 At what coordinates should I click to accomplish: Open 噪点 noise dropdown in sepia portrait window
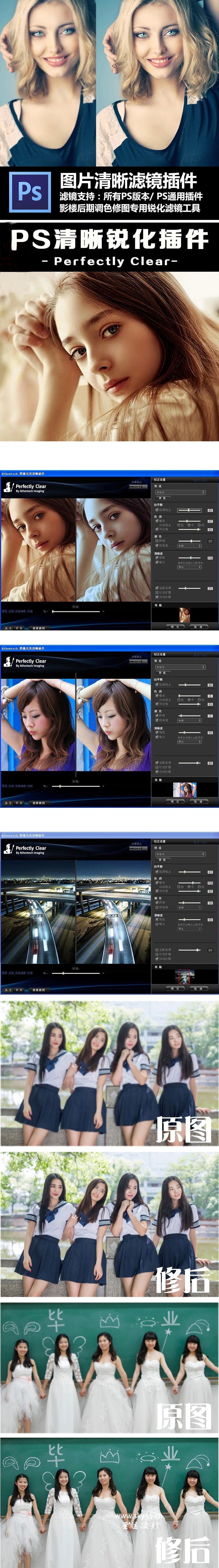(x=189, y=567)
